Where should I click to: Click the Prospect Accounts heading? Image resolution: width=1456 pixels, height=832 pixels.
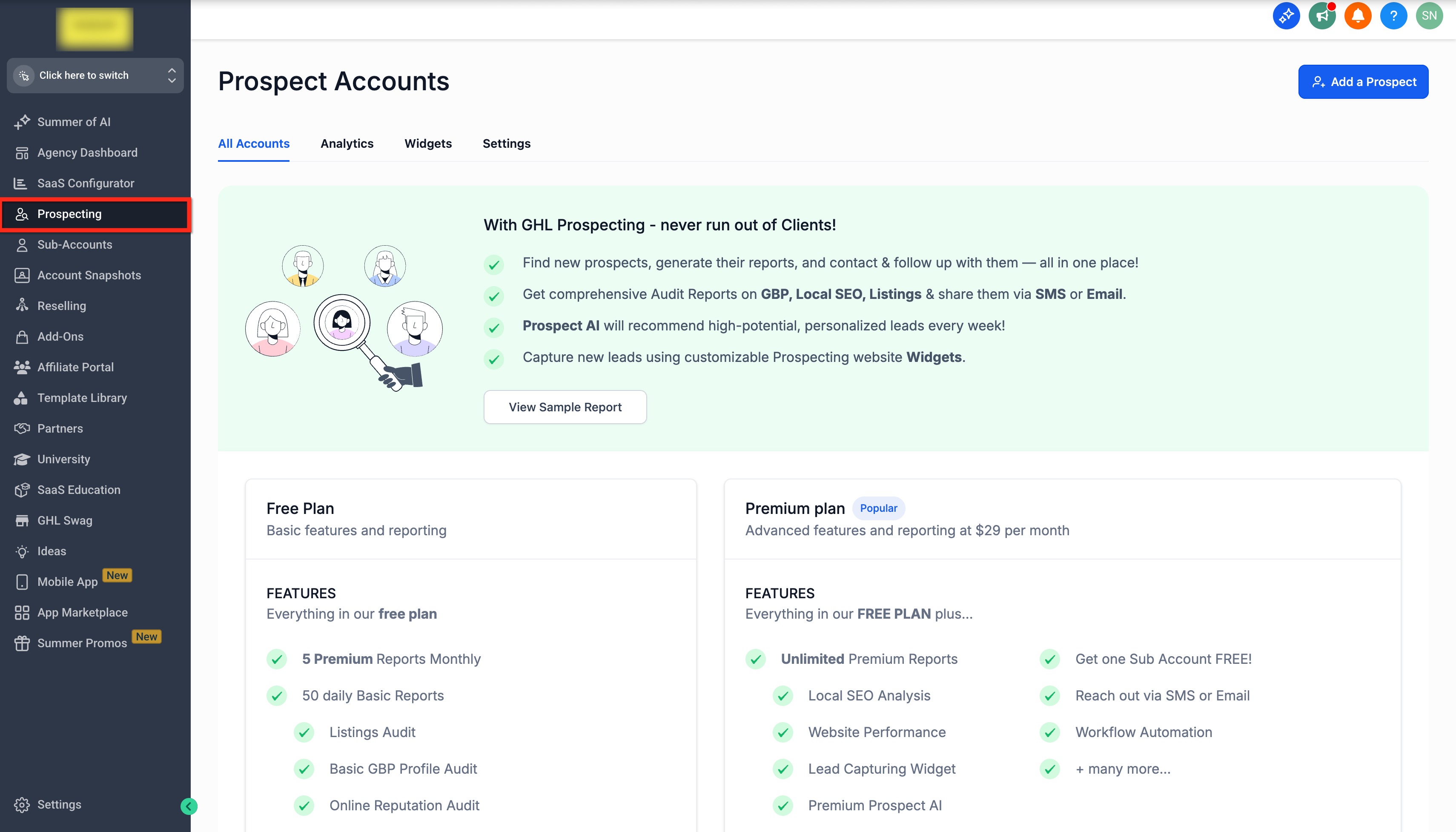click(x=334, y=81)
